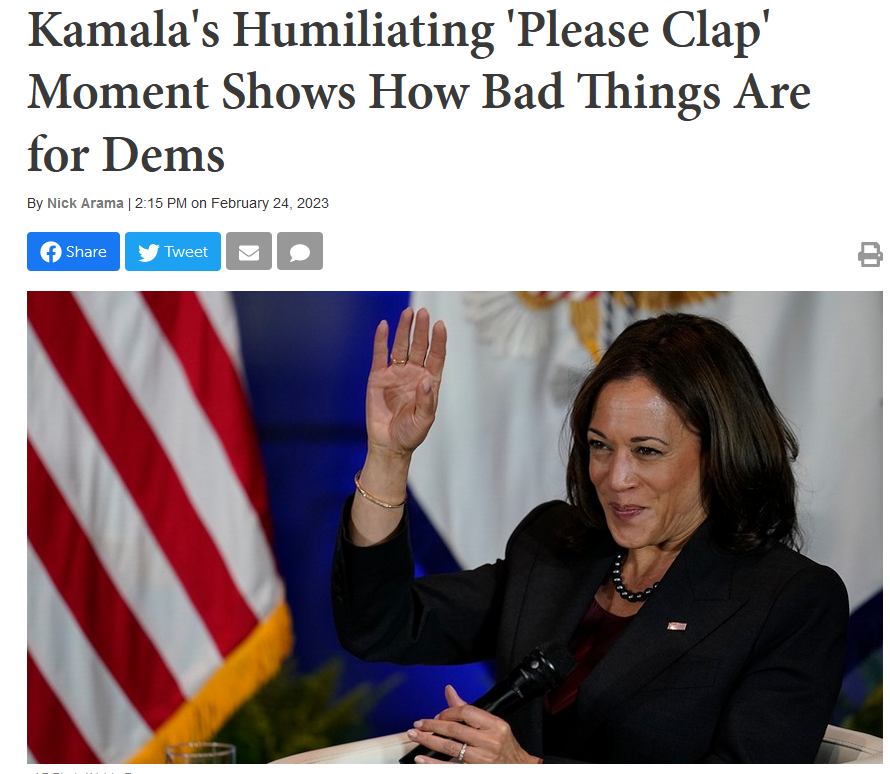Click the black bead necklace in photo
Viewport: 890px width, 774px height.
click(x=631, y=582)
